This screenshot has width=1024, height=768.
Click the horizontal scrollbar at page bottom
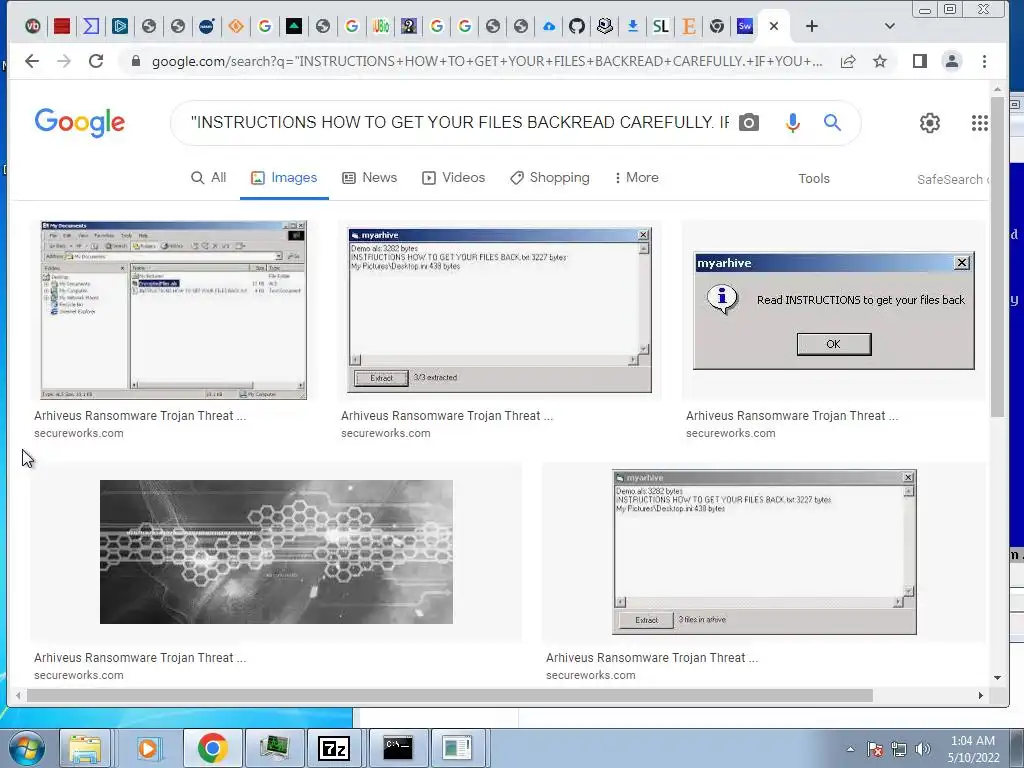[449, 696]
